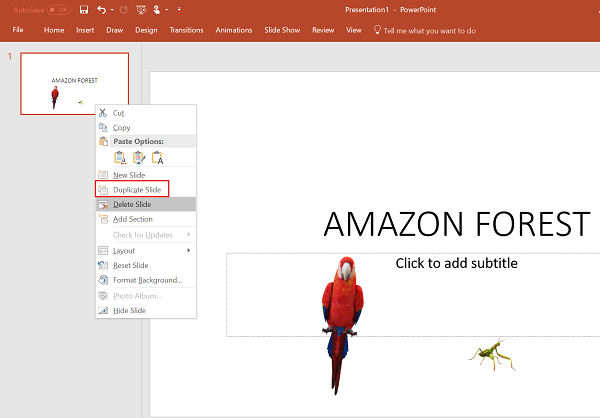
Task: Choose Hide Slide from context menu
Action: click(146, 310)
